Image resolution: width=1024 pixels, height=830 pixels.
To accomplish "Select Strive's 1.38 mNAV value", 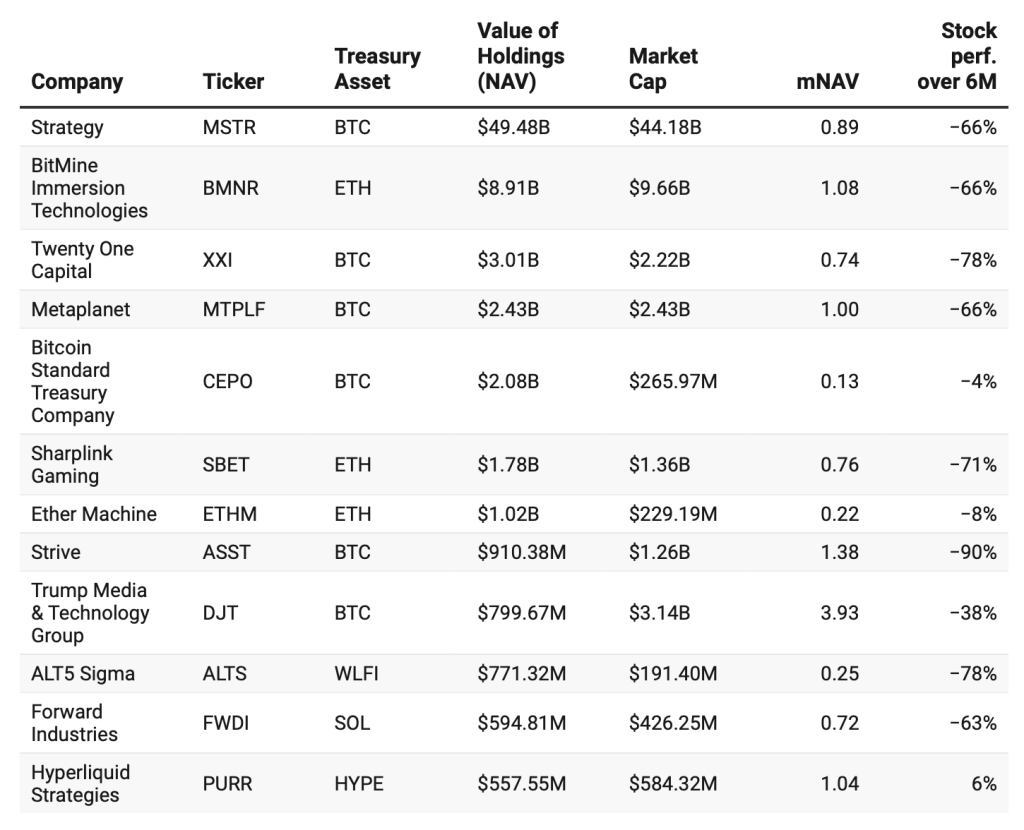I will pos(839,552).
